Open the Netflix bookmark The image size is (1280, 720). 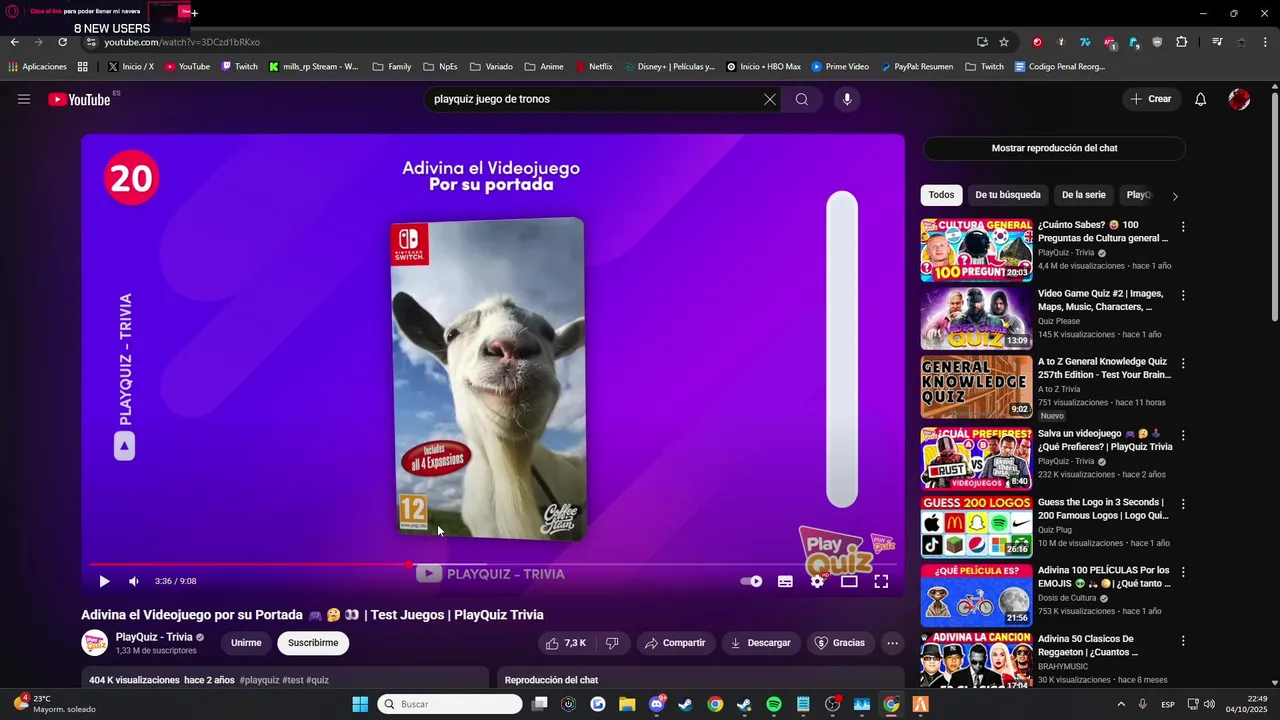[x=594, y=67]
